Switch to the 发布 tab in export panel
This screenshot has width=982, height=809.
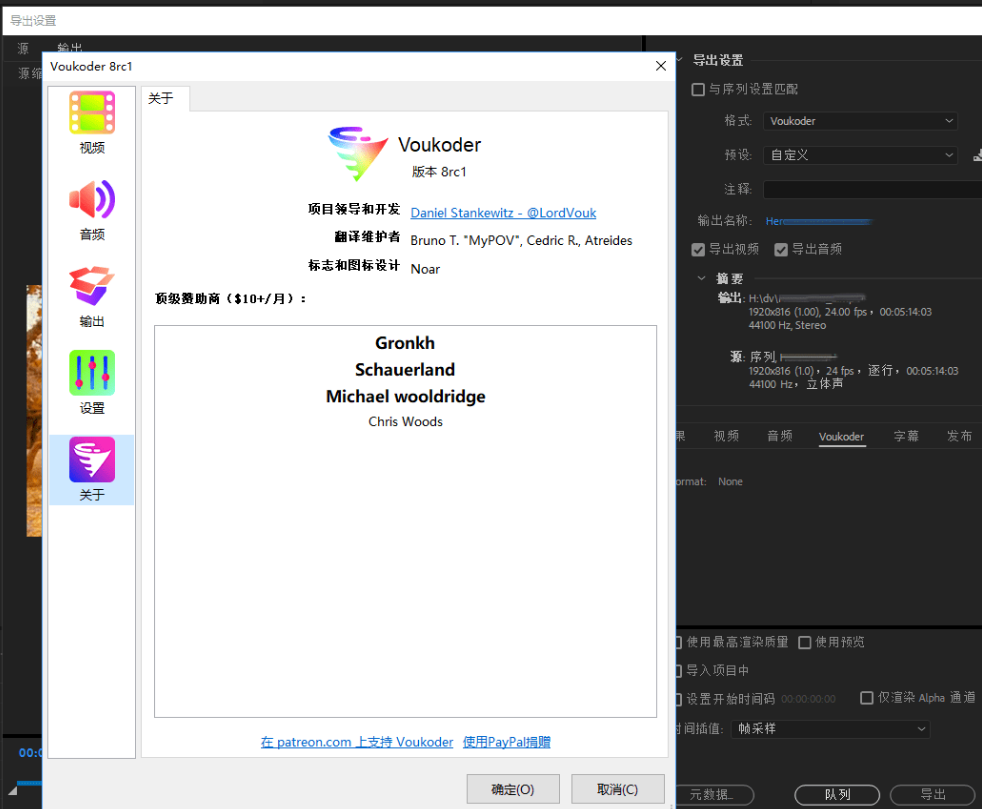959,436
